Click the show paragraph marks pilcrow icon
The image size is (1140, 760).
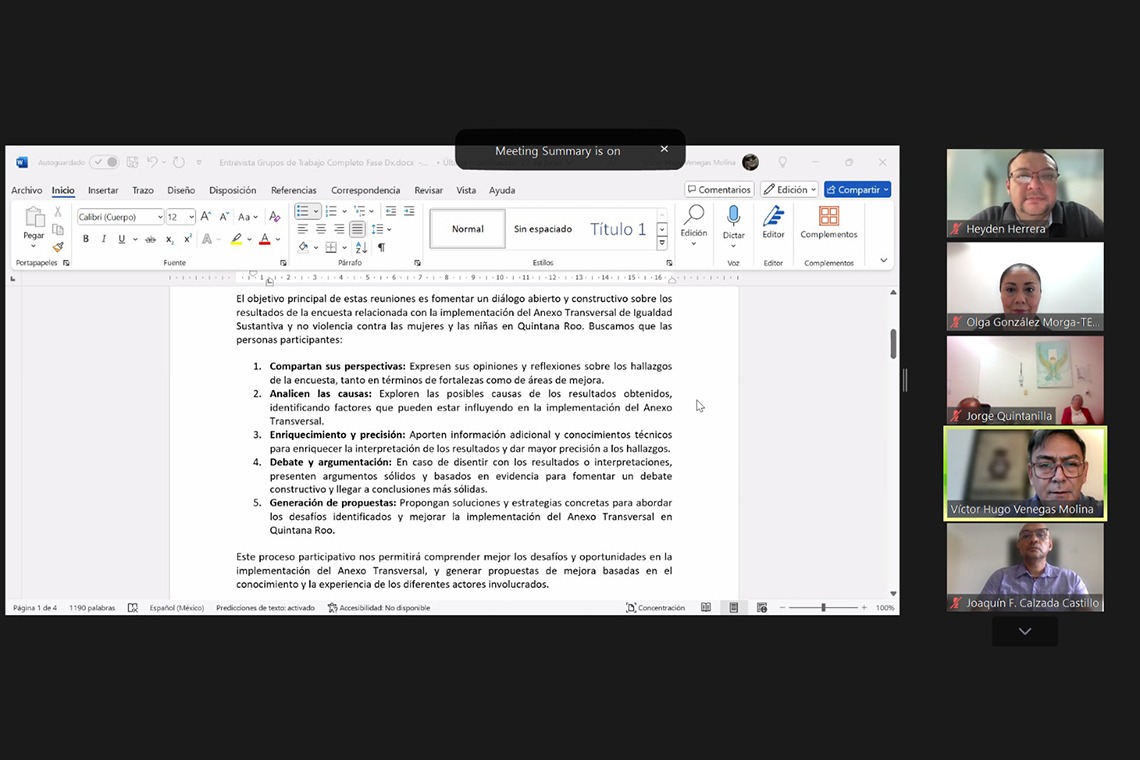[x=381, y=247]
